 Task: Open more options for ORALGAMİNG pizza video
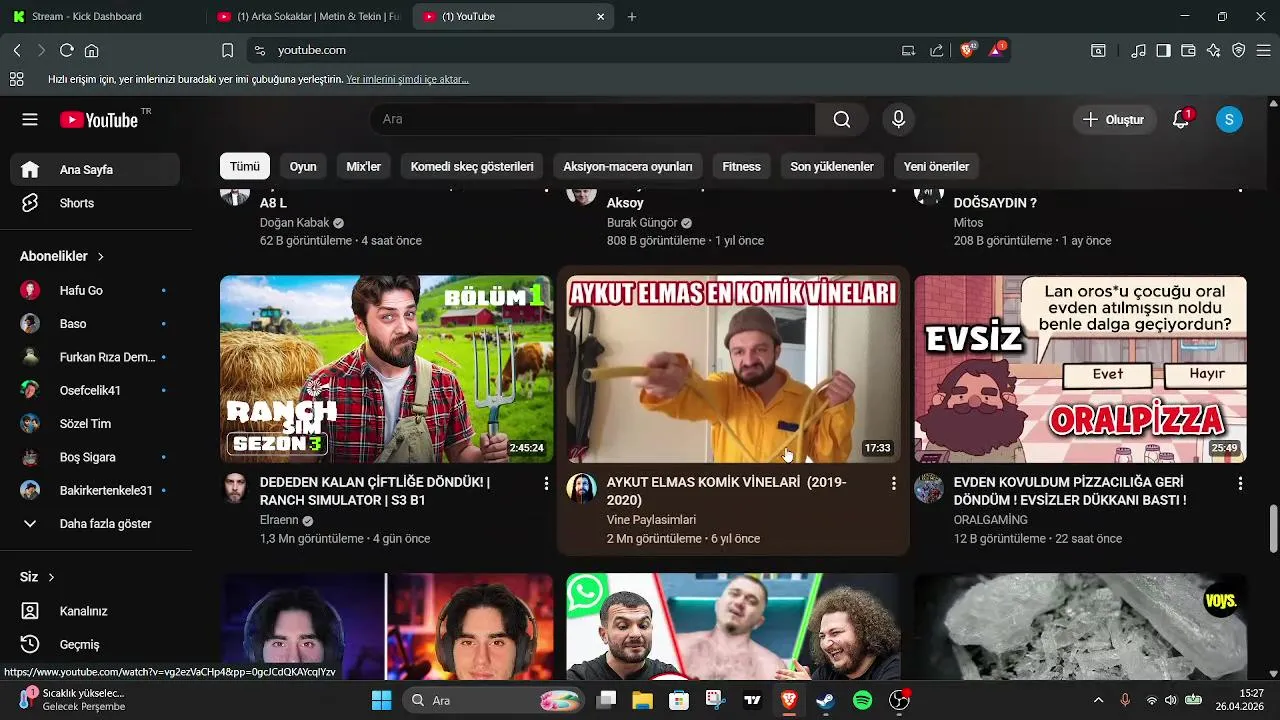(1240, 484)
